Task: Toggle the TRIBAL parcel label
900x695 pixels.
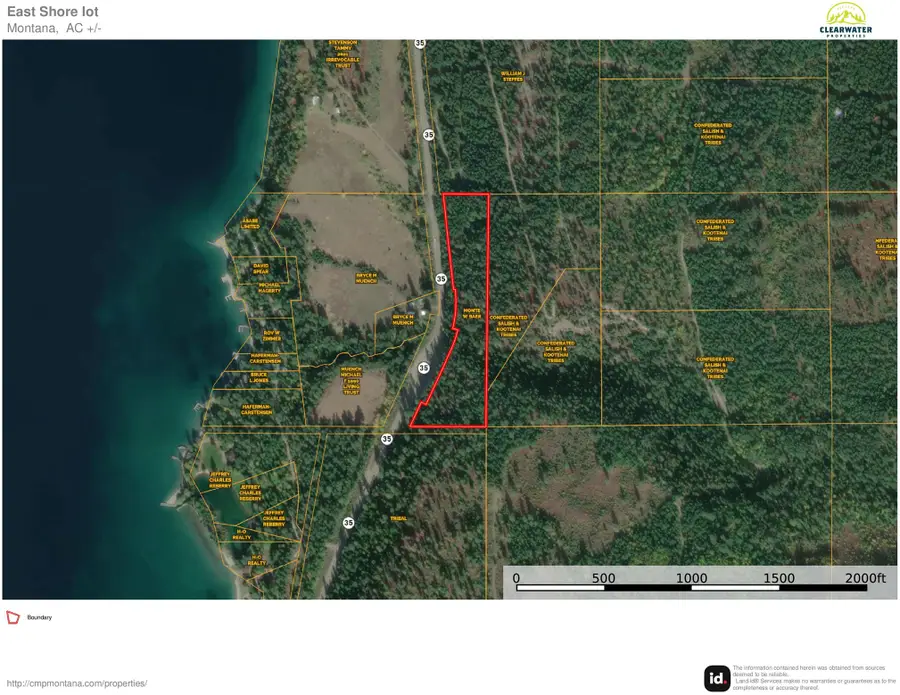Action: click(398, 517)
